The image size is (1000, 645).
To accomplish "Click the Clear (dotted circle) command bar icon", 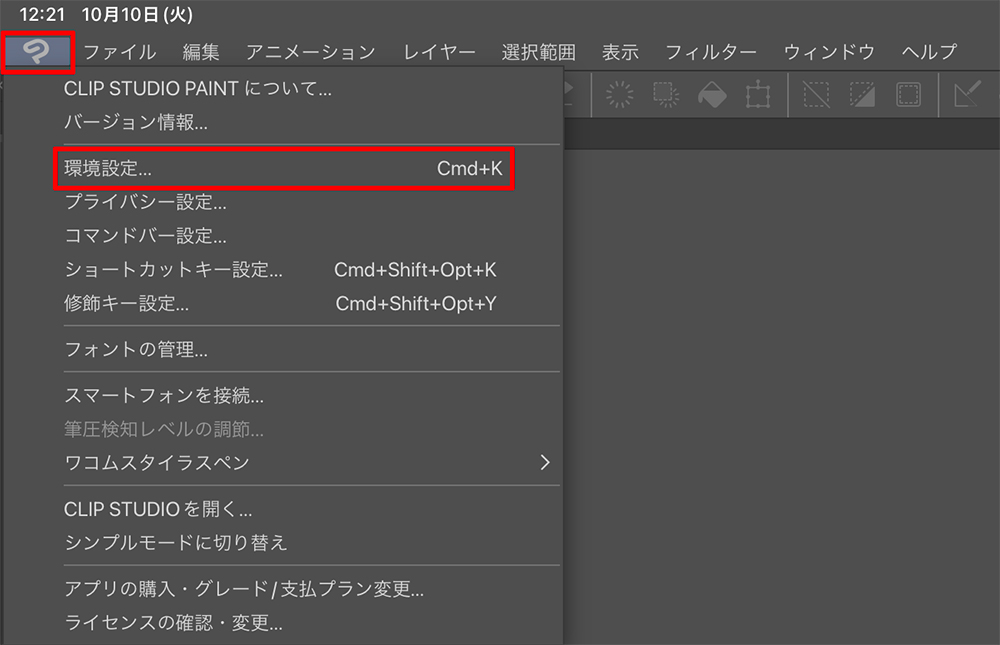I will point(620,95).
